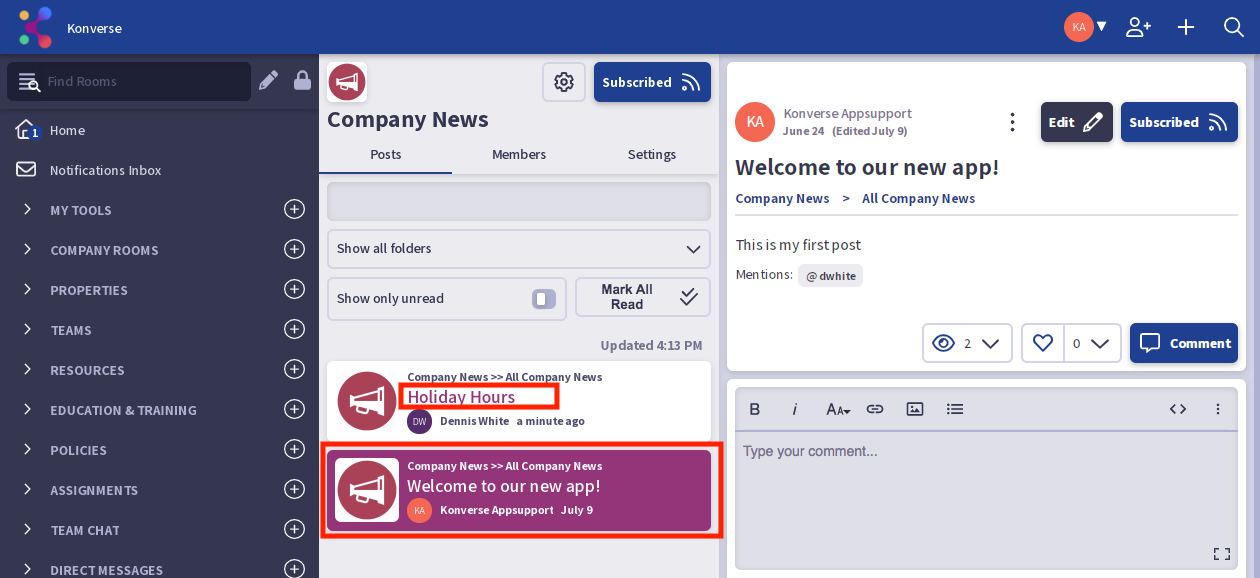1260x578 pixels.
Task: Insert bulleted list in comment
Action: click(x=955, y=409)
